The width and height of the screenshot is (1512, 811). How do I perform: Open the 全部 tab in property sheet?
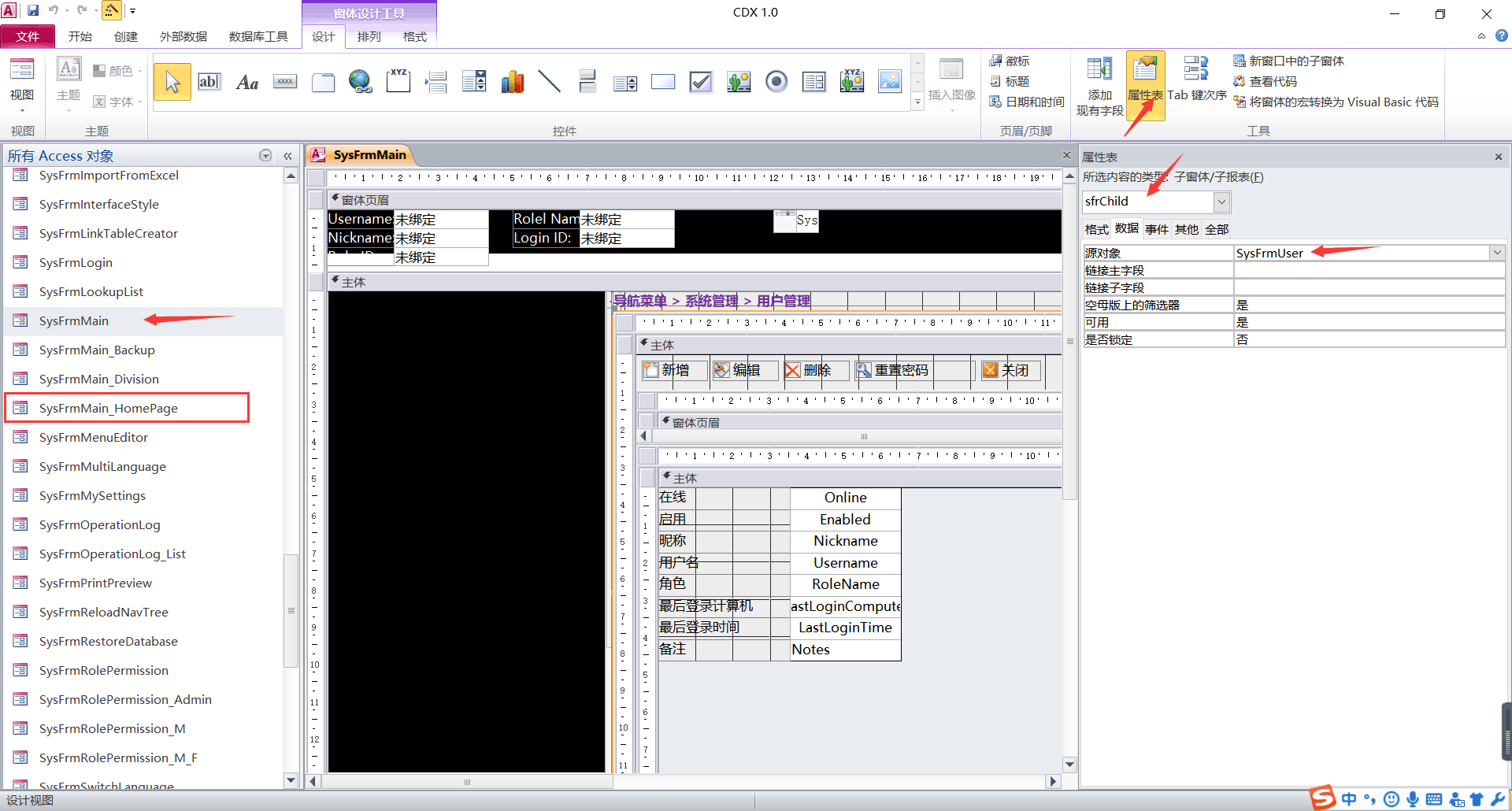1217,229
